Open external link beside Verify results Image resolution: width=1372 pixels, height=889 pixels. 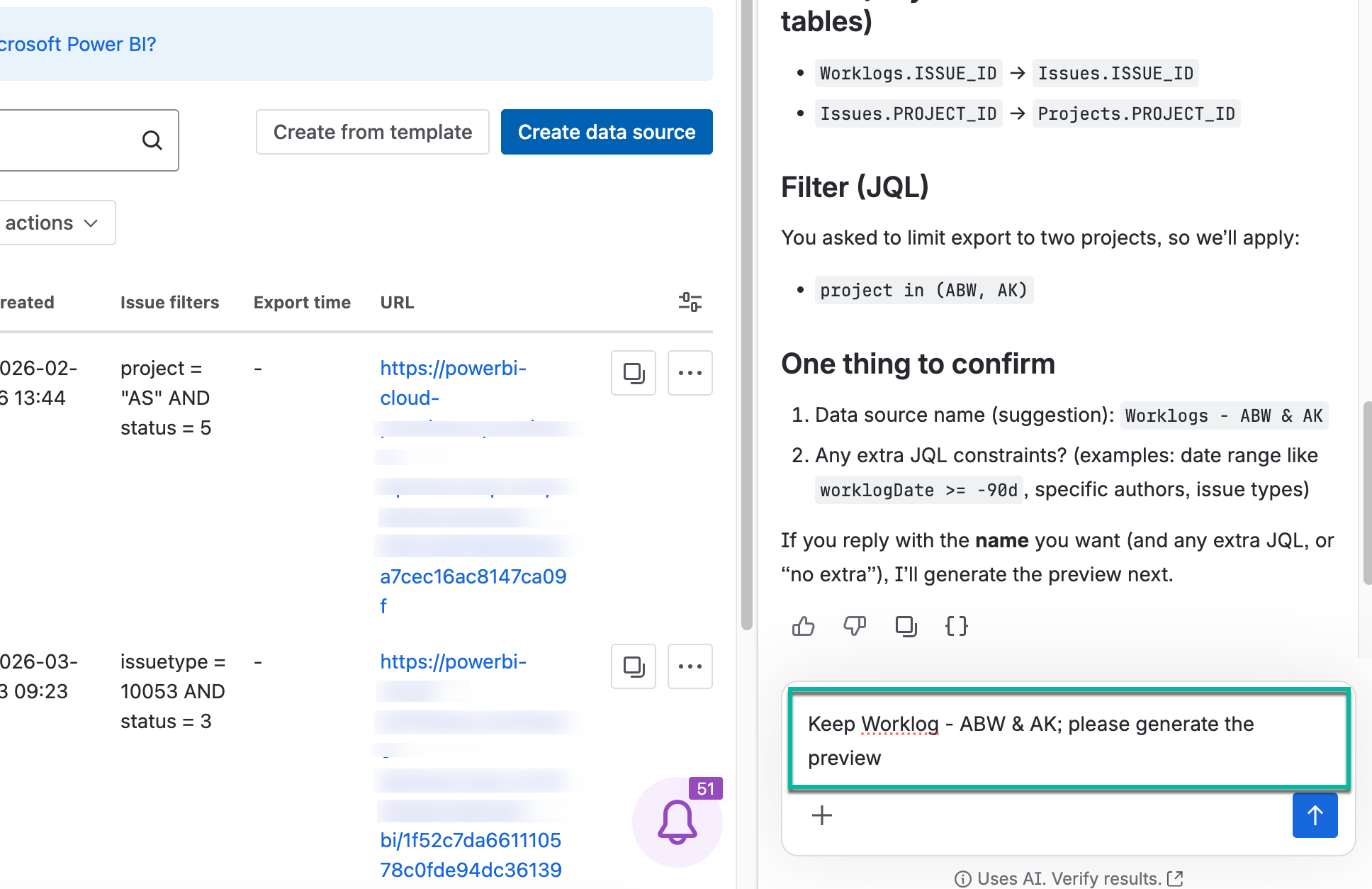point(1175,878)
